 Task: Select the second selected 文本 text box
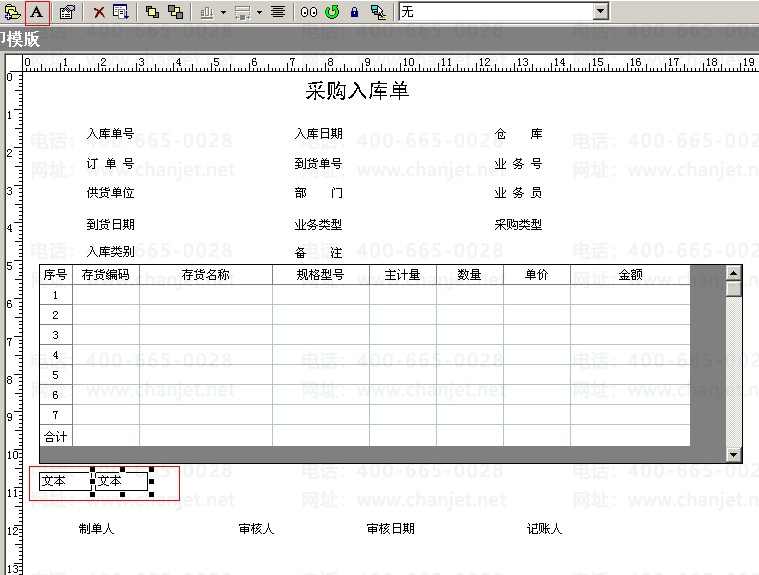click(x=121, y=481)
